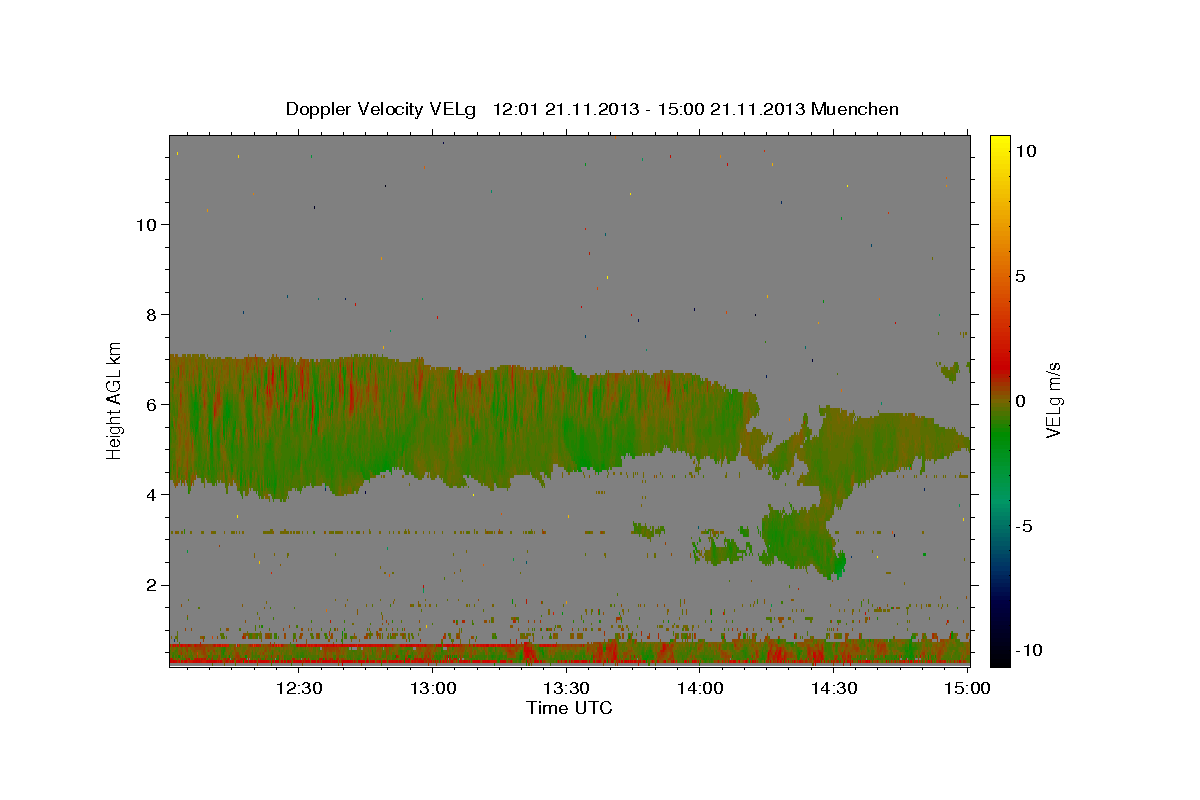Viewport: 1200px width, 800px height.
Task: Click the colorbar value -5 label
Action: coord(1024,526)
